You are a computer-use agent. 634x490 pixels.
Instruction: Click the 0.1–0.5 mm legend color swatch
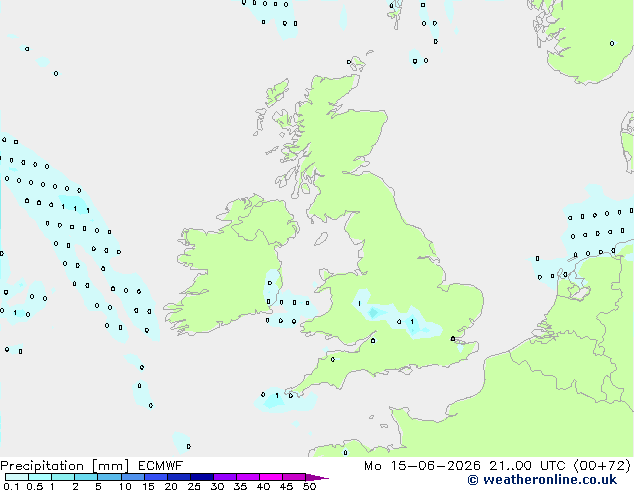[17, 477]
